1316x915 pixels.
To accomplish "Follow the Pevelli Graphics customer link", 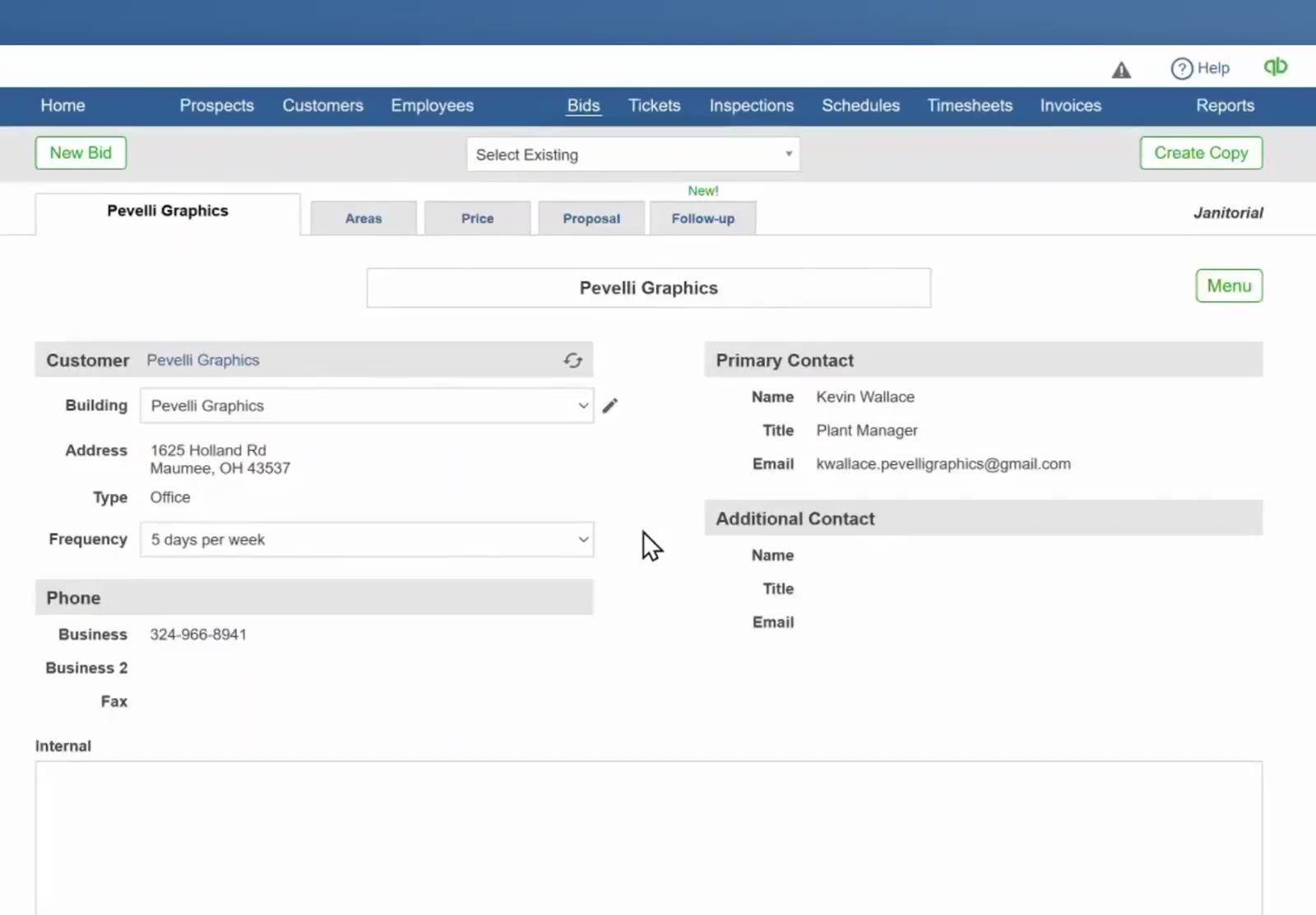I will click(203, 360).
